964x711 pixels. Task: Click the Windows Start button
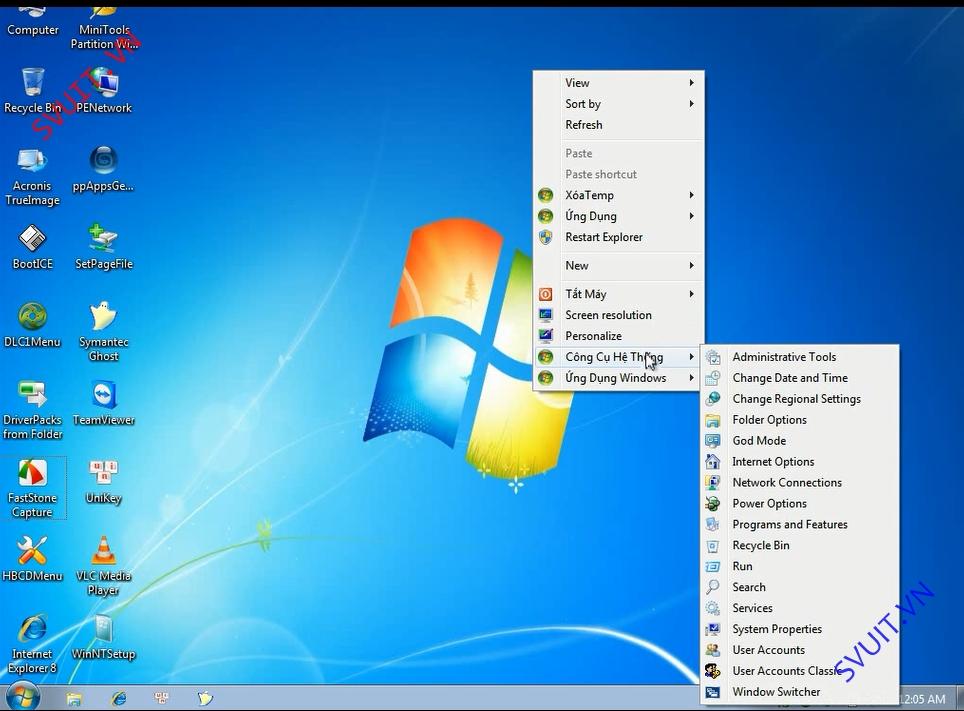[x=22, y=697]
